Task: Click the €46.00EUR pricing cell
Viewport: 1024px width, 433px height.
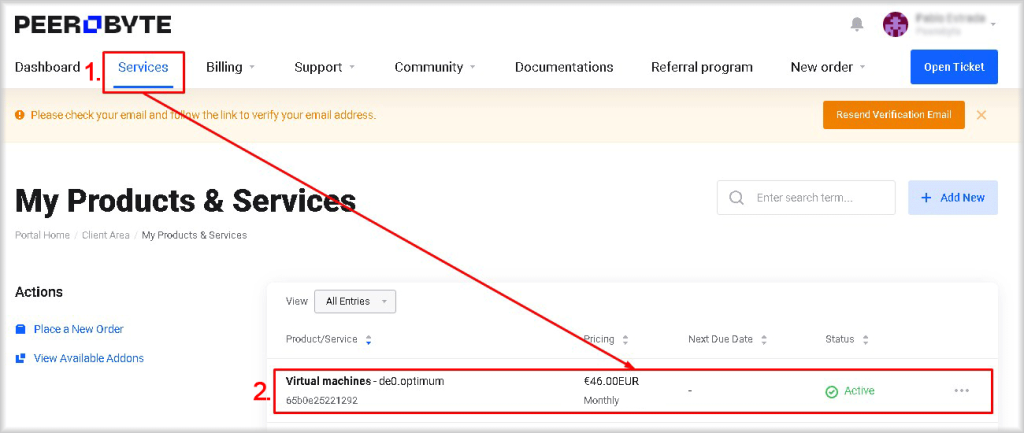Action: [611, 381]
